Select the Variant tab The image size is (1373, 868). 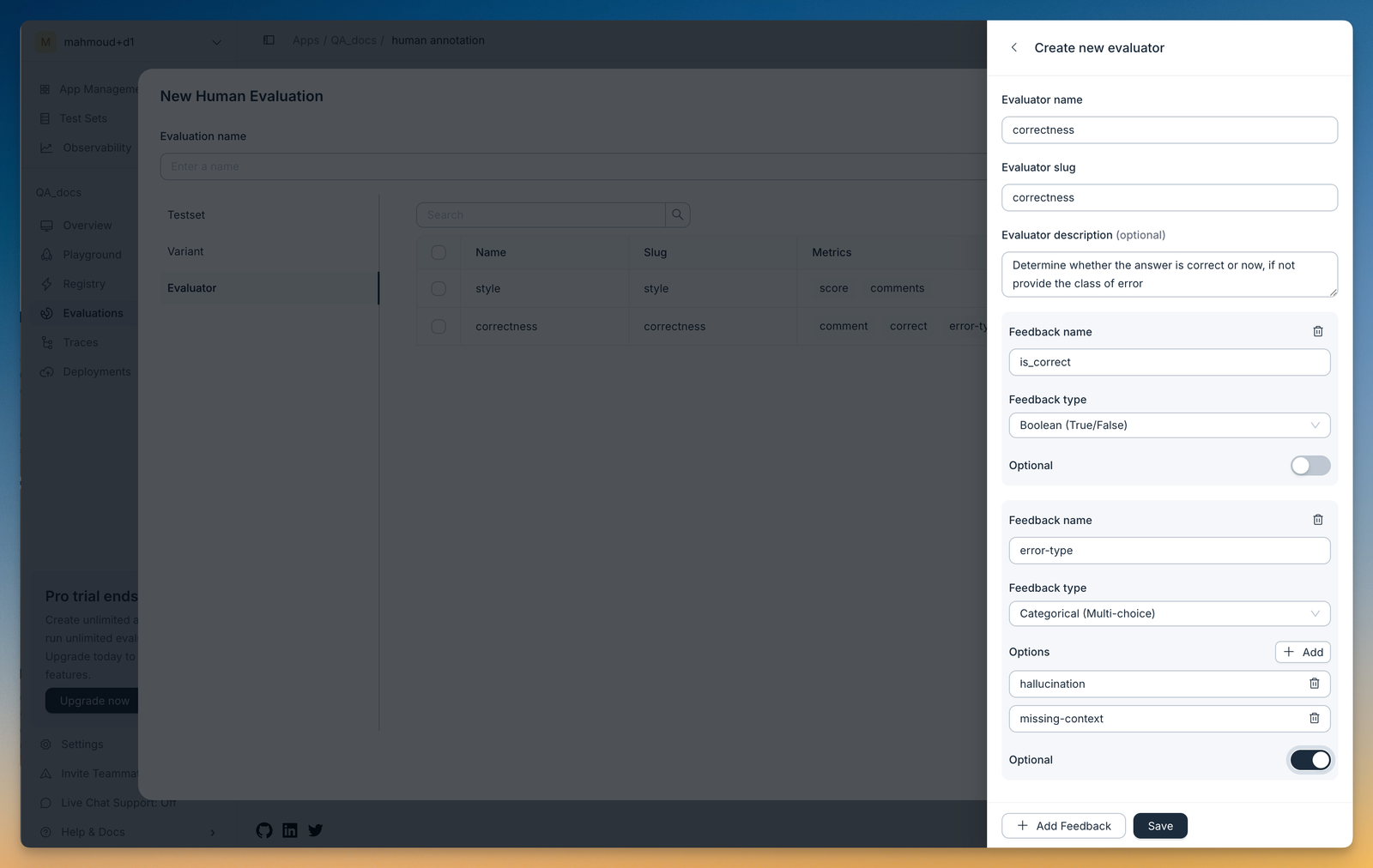pyautogui.click(x=185, y=251)
